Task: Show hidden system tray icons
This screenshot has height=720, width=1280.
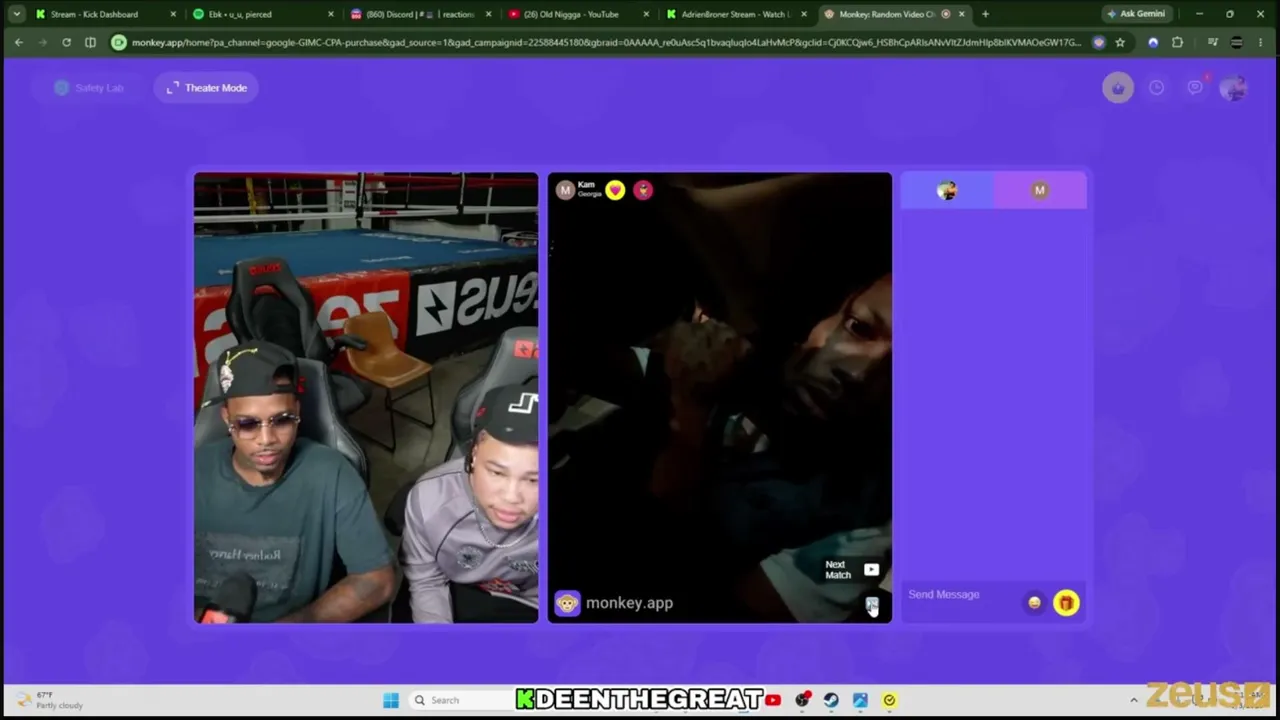Action: tap(1134, 700)
